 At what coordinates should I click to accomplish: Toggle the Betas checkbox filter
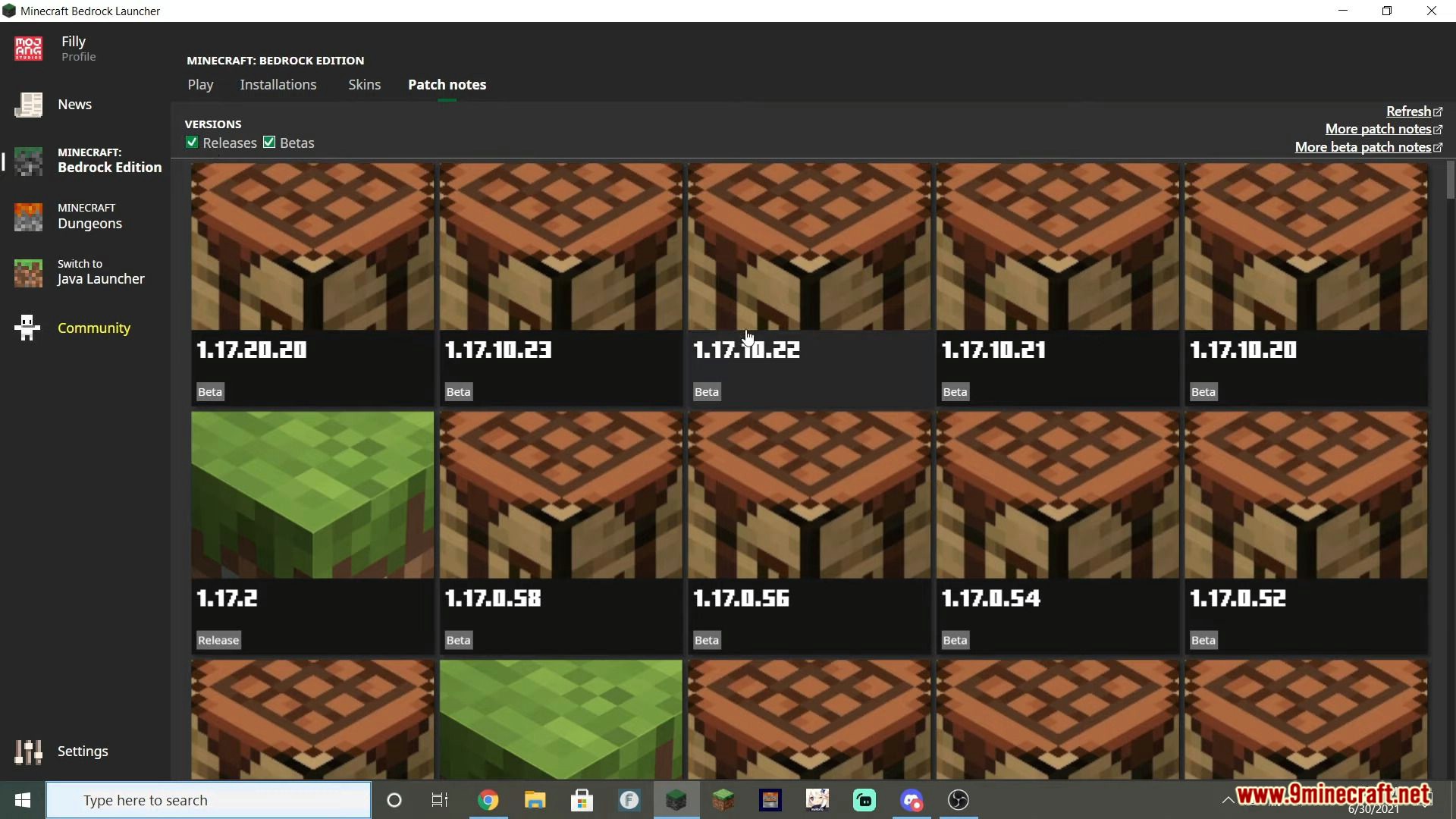coord(269,142)
